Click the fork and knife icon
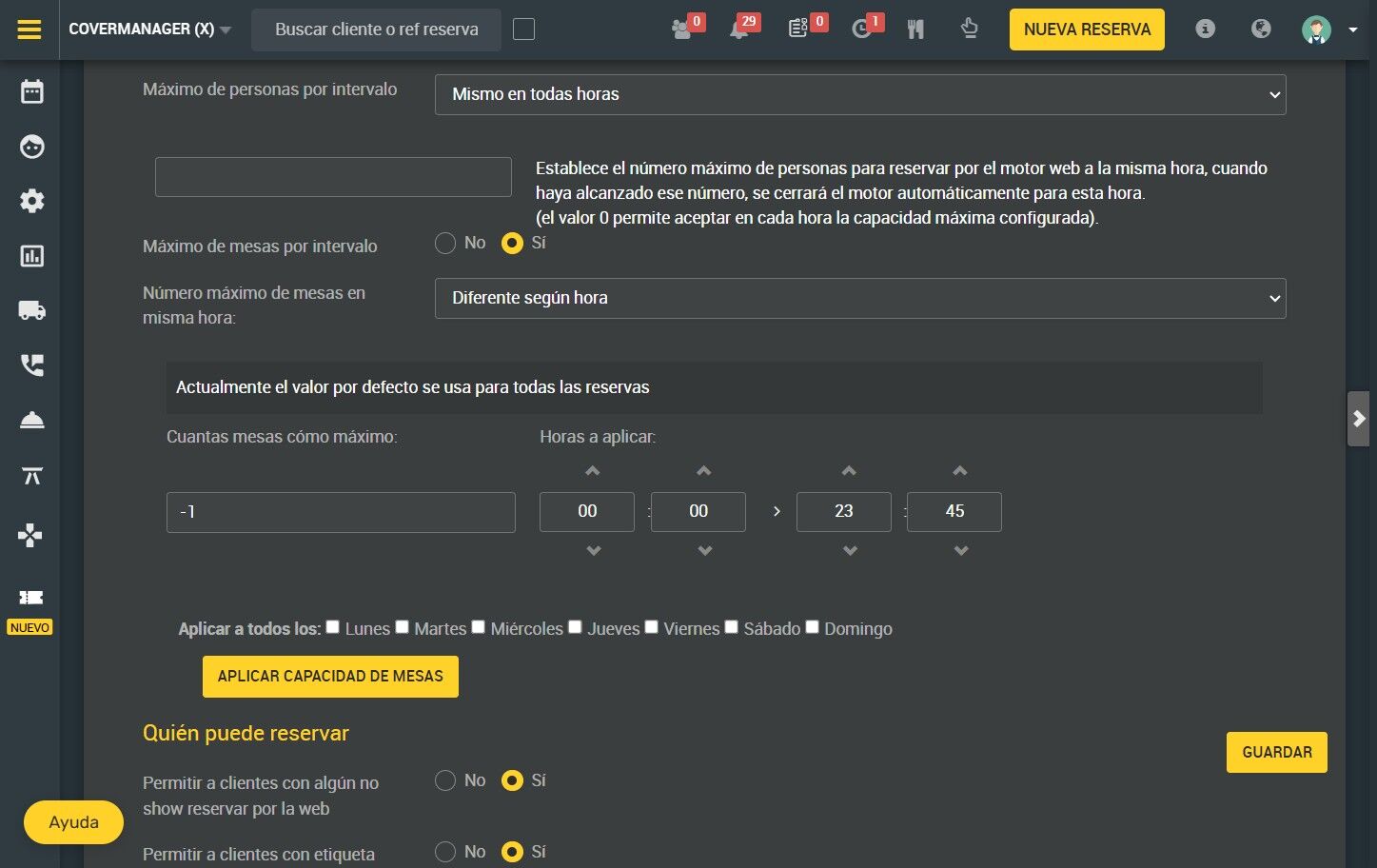 pos(915,30)
